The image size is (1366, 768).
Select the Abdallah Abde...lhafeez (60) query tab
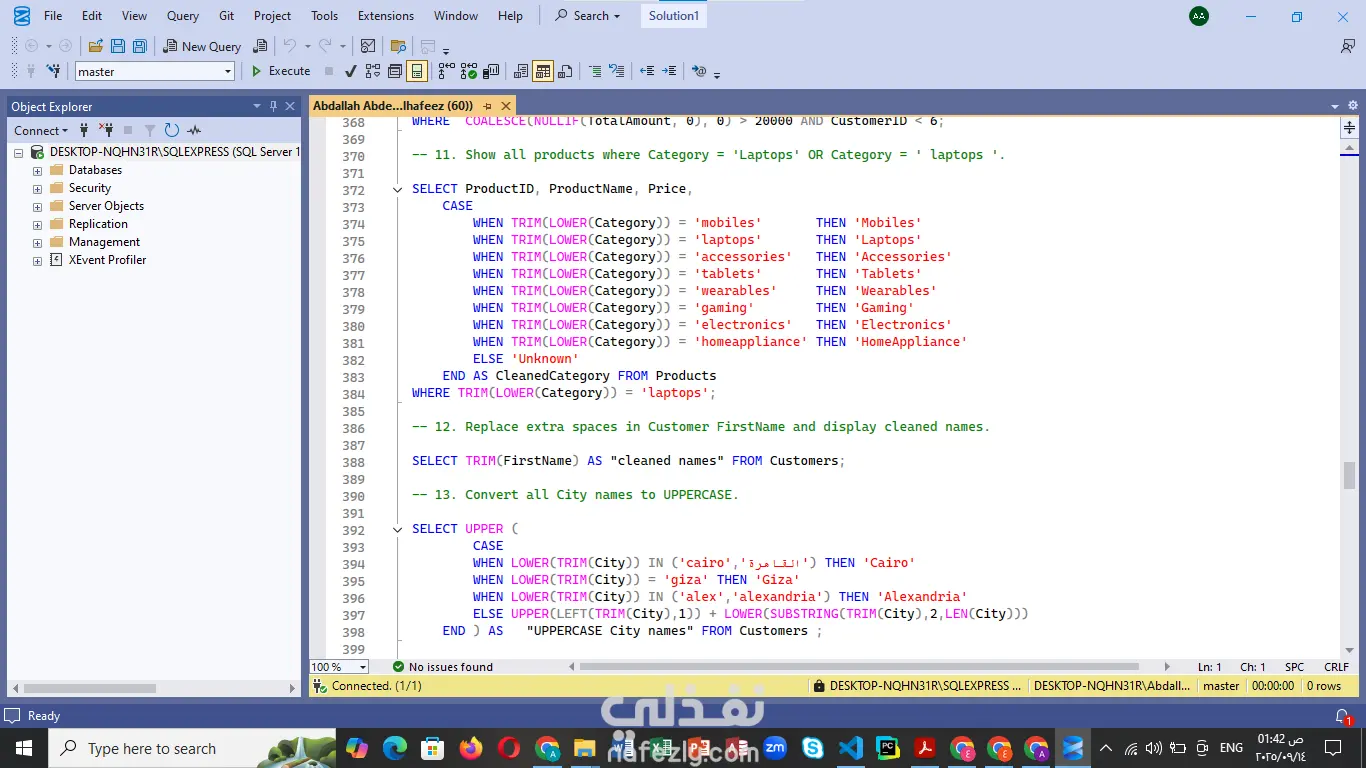pyautogui.click(x=392, y=106)
